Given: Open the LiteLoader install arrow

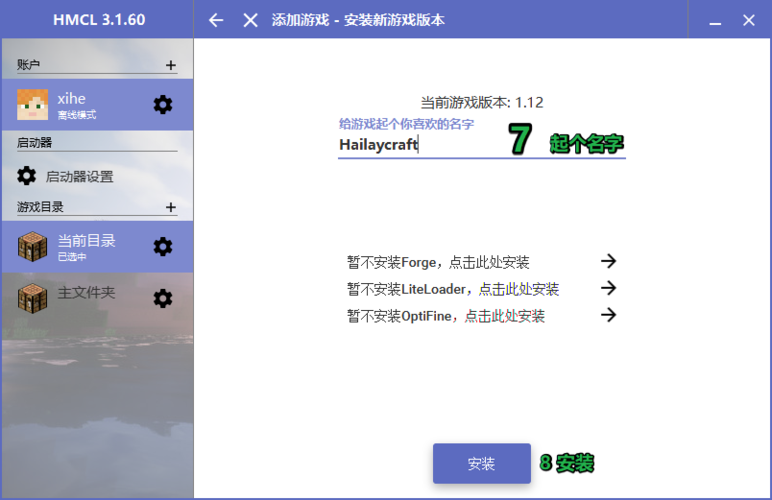Looking at the screenshot, I should pos(609,288).
